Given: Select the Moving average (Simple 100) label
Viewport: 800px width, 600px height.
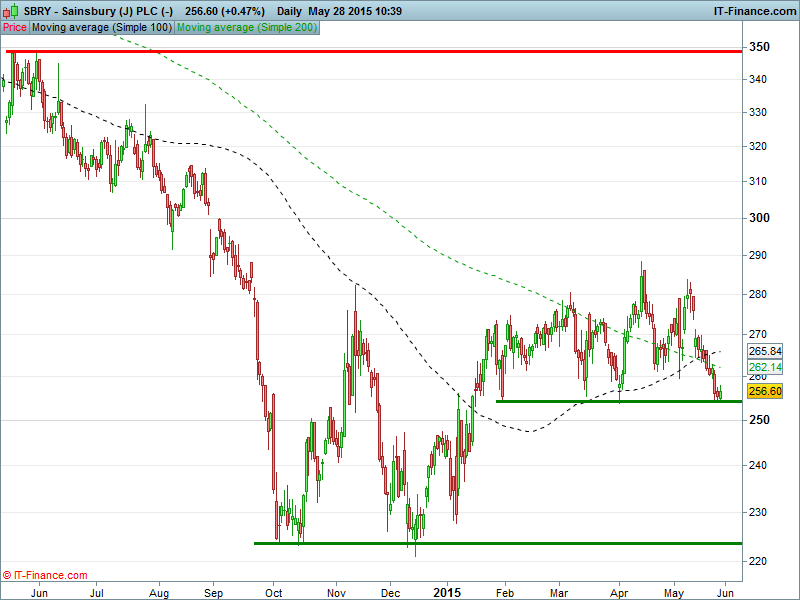Looking at the screenshot, I should pos(101,28).
